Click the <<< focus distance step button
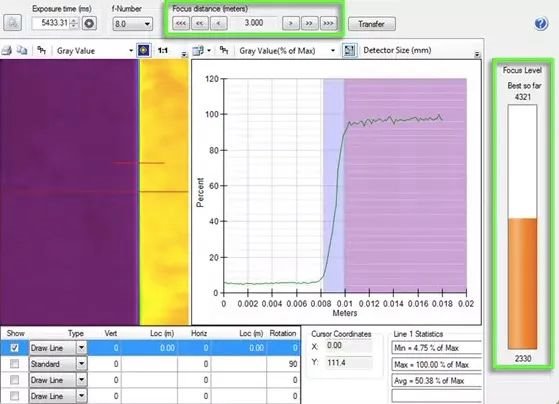 pos(181,24)
